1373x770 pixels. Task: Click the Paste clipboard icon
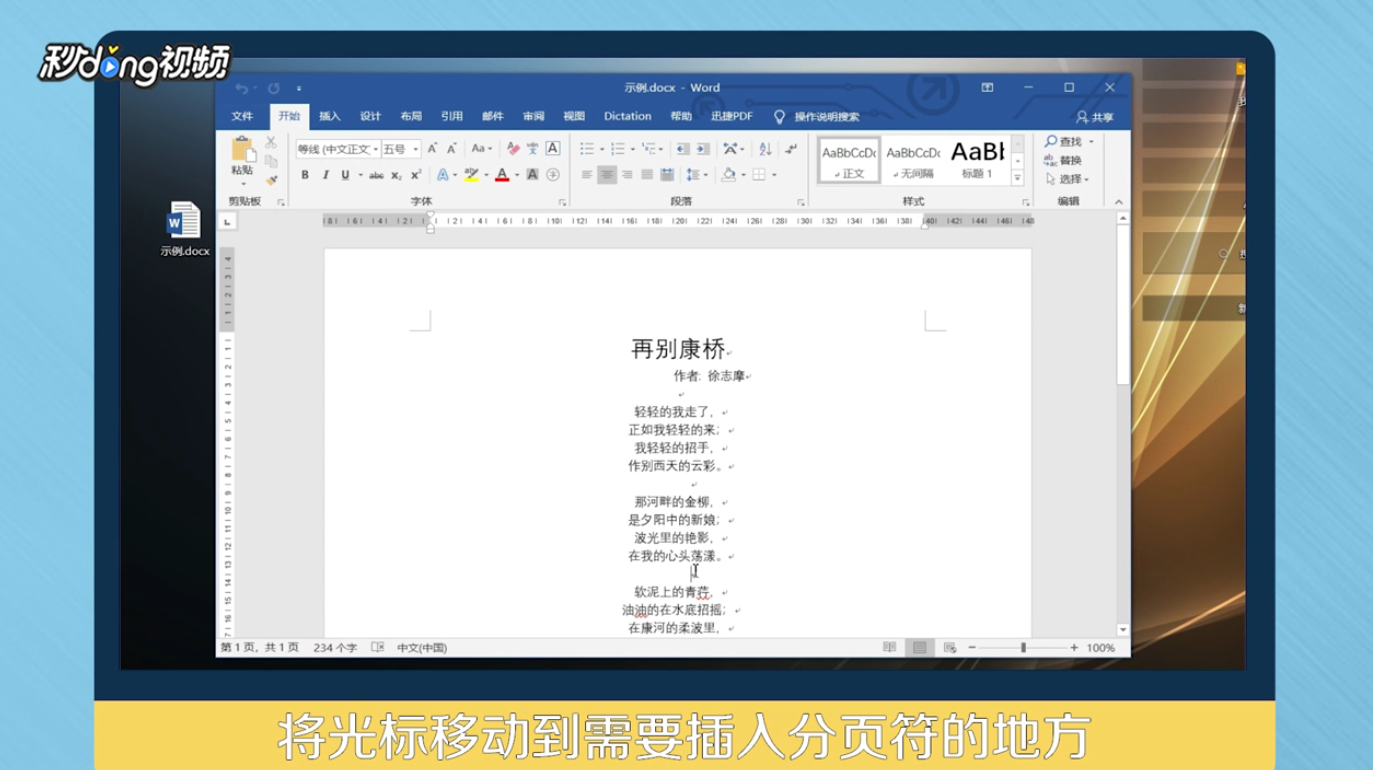pos(243,150)
